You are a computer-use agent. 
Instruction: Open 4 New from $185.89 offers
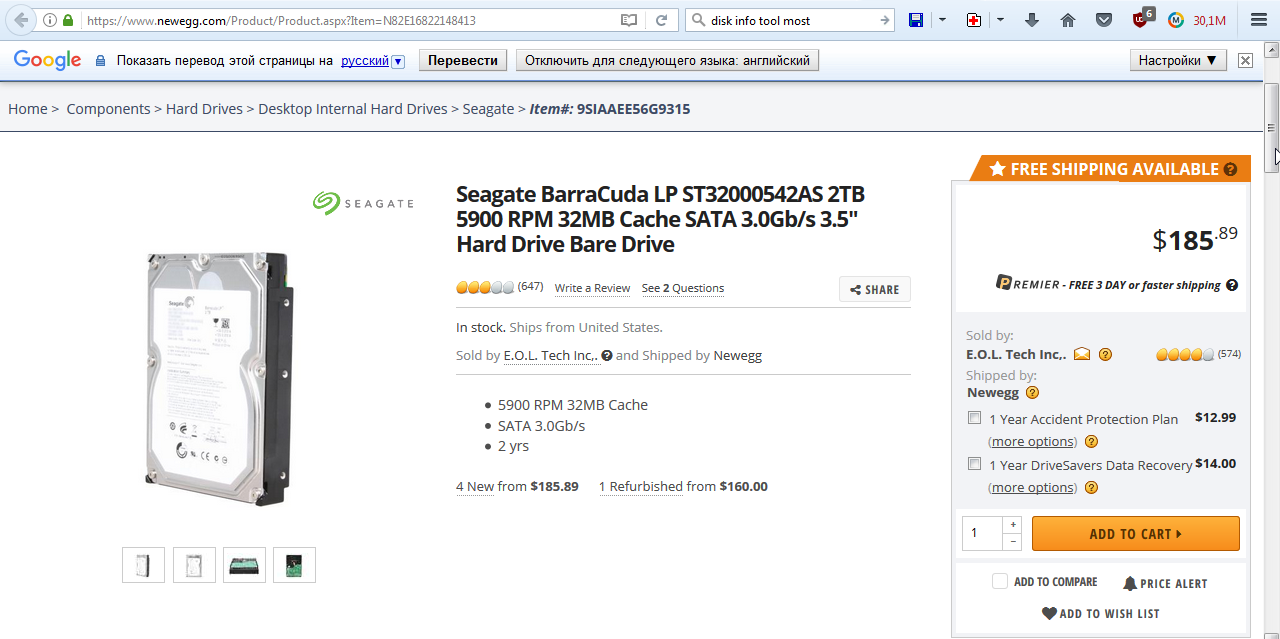click(517, 486)
